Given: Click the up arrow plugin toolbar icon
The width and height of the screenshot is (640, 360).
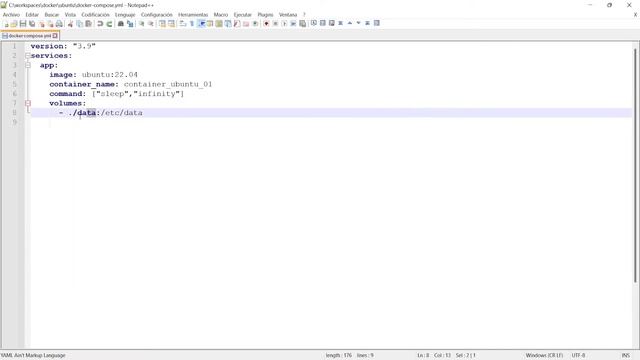Looking at the screenshot, I should click(x=349, y=23).
